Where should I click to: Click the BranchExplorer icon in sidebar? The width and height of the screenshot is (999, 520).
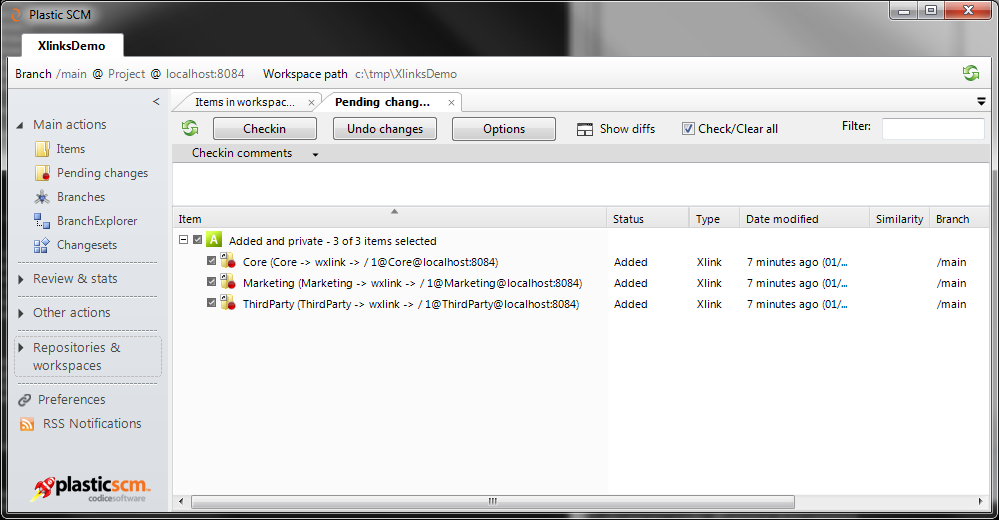click(42, 221)
